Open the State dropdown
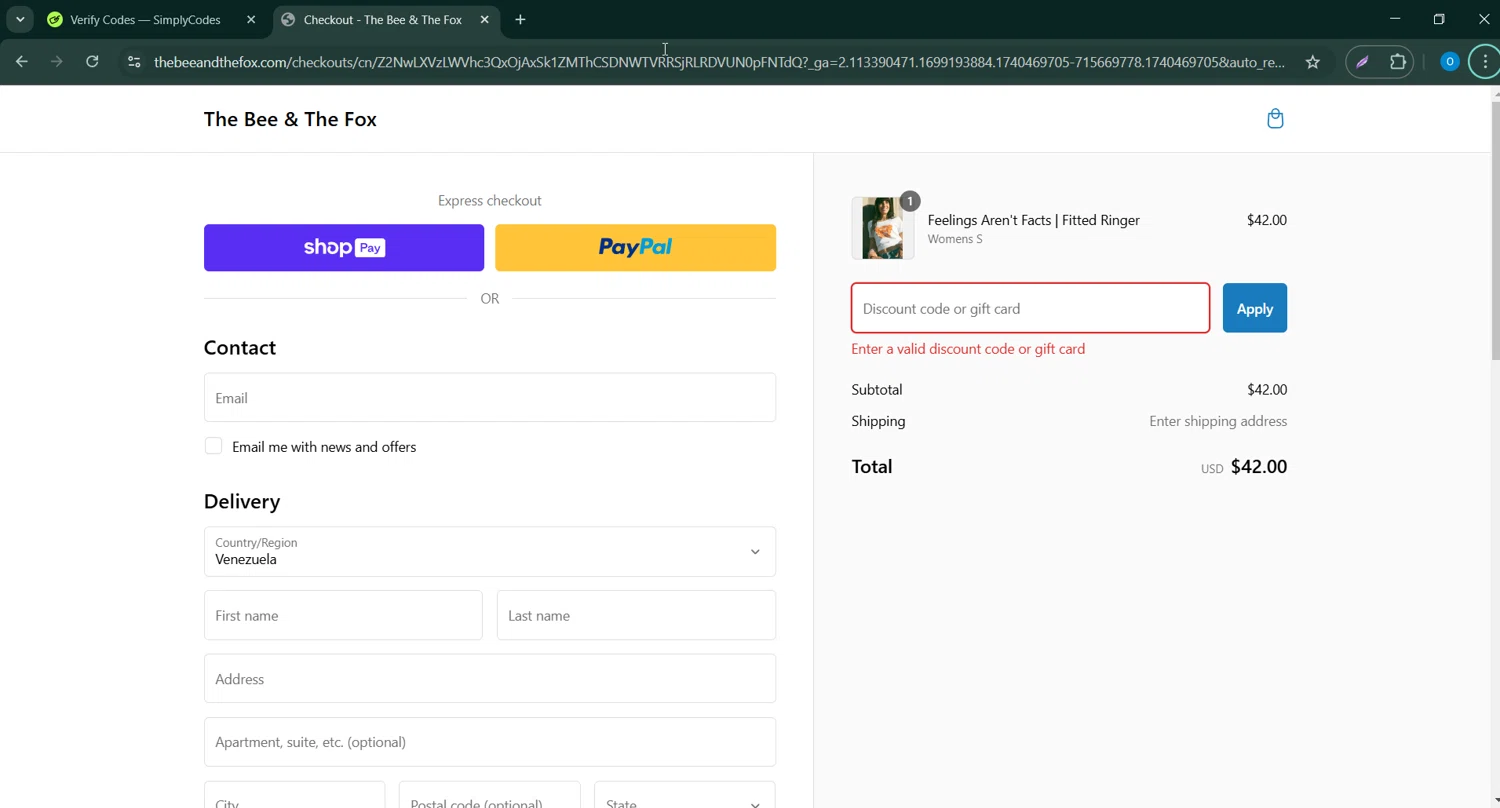The image size is (1500, 808). 685,800
